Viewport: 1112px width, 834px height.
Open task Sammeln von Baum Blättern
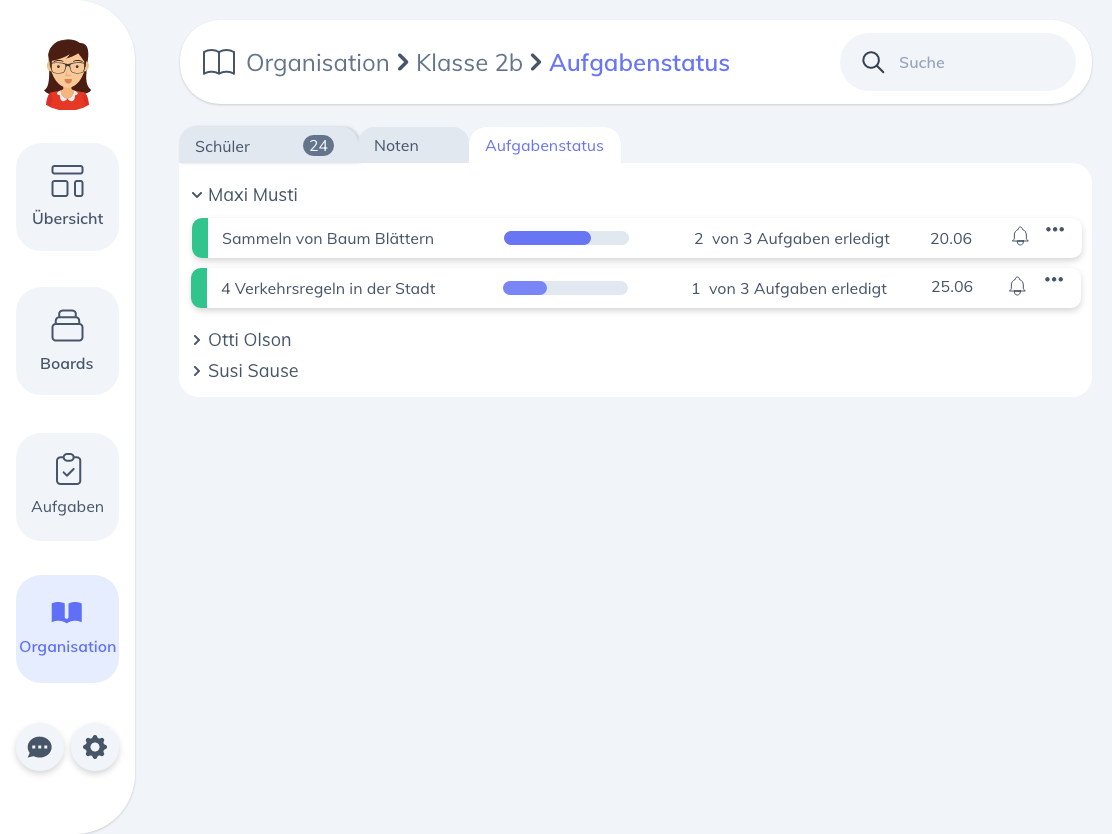tap(328, 238)
